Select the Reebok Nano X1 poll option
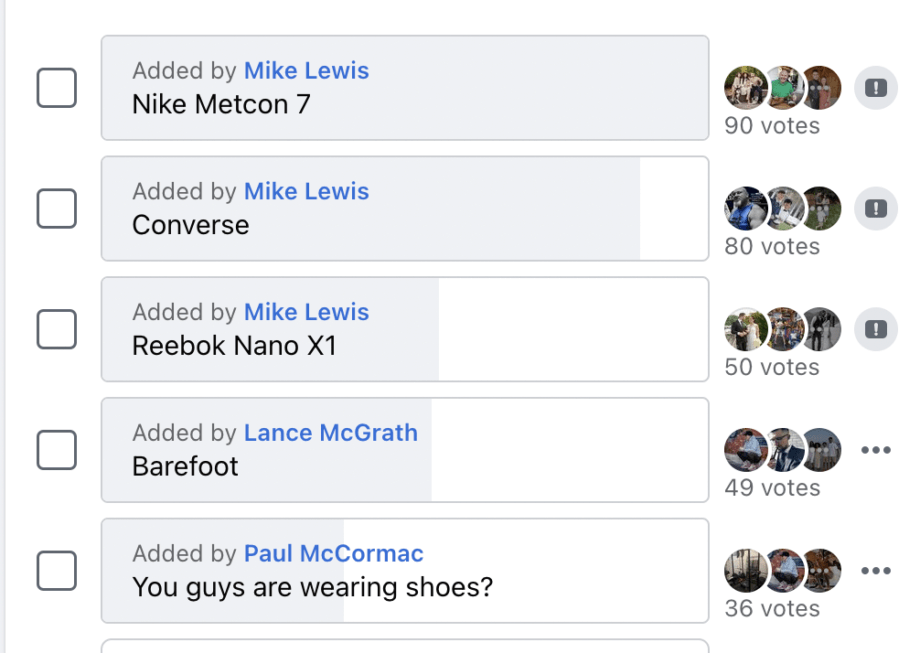920x653 pixels. point(404,329)
